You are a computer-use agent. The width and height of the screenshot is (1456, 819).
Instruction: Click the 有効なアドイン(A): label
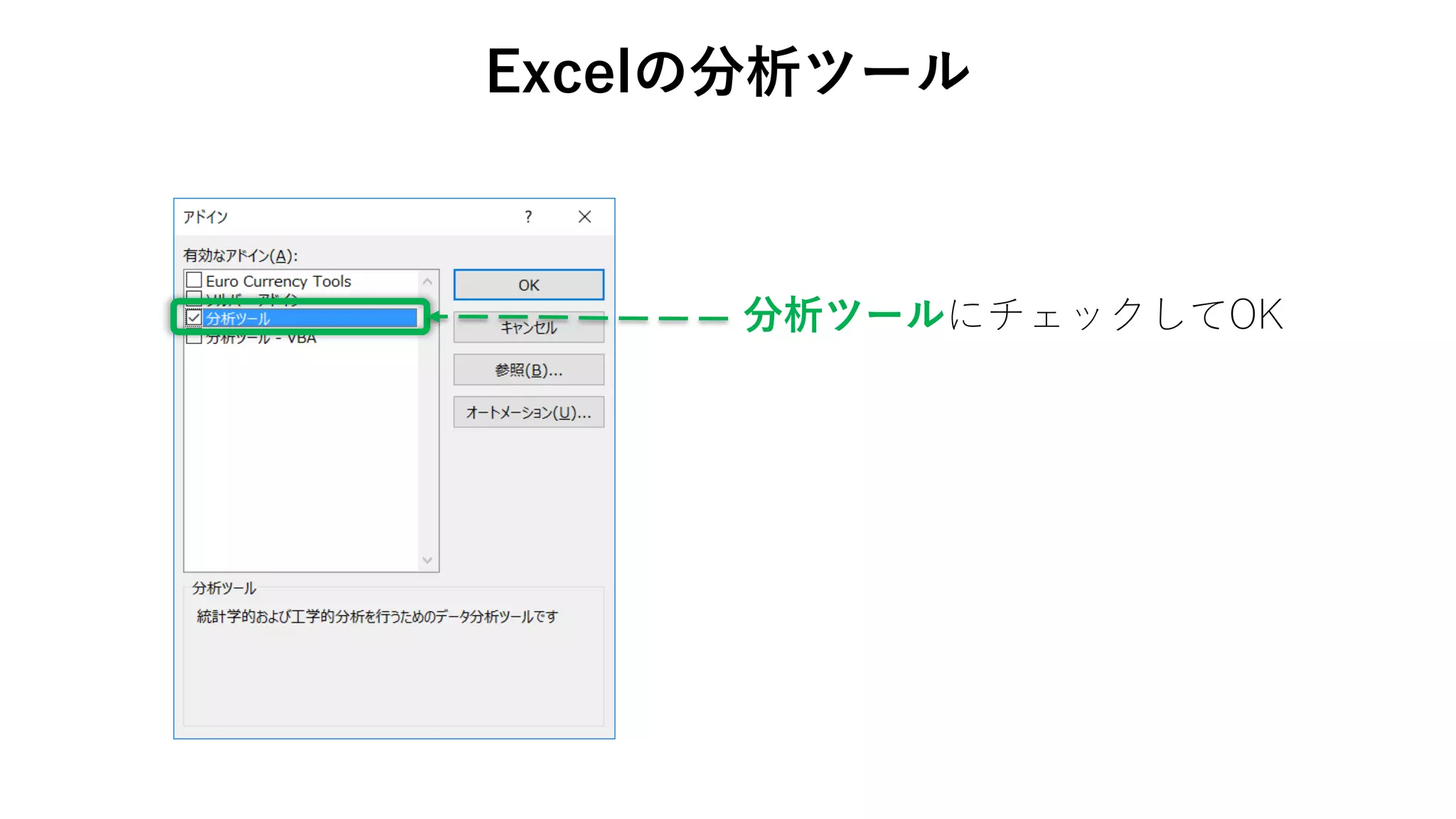click(240, 255)
